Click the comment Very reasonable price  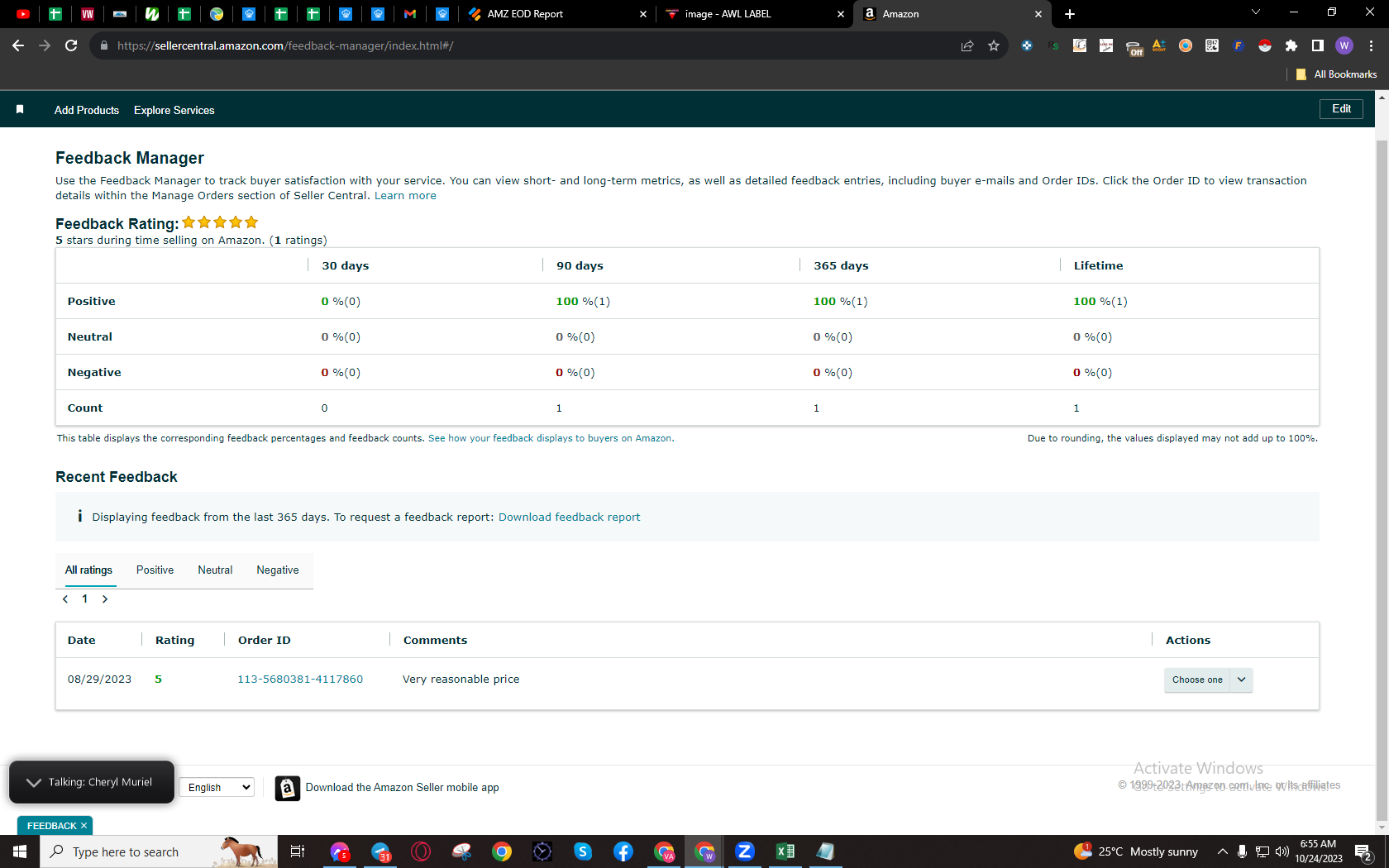click(461, 680)
